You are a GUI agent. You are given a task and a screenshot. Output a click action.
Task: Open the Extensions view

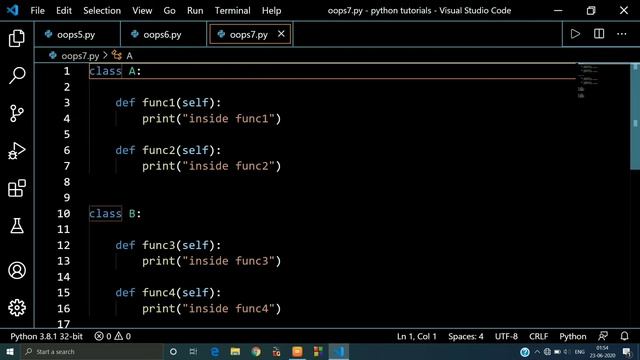pyautogui.click(x=17, y=188)
